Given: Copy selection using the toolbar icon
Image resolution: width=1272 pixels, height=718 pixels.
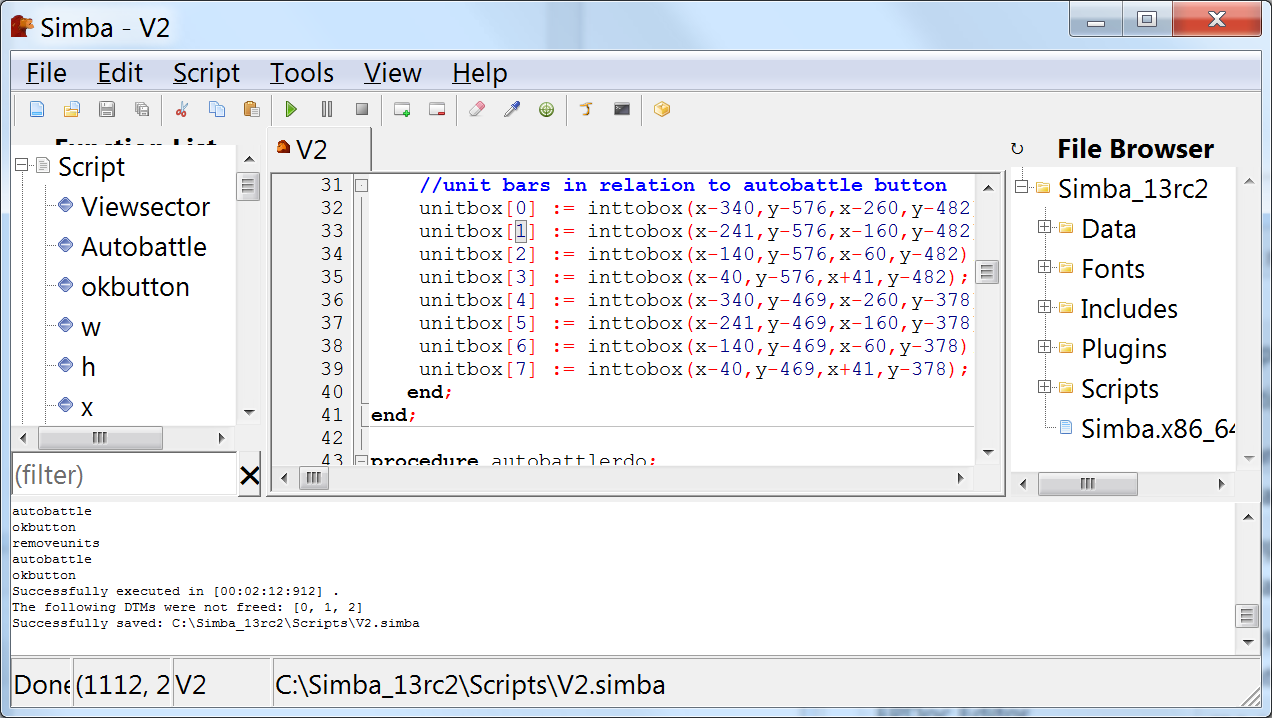Looking at the screenshot, I should pyautogui.click(x=216, y=109).
